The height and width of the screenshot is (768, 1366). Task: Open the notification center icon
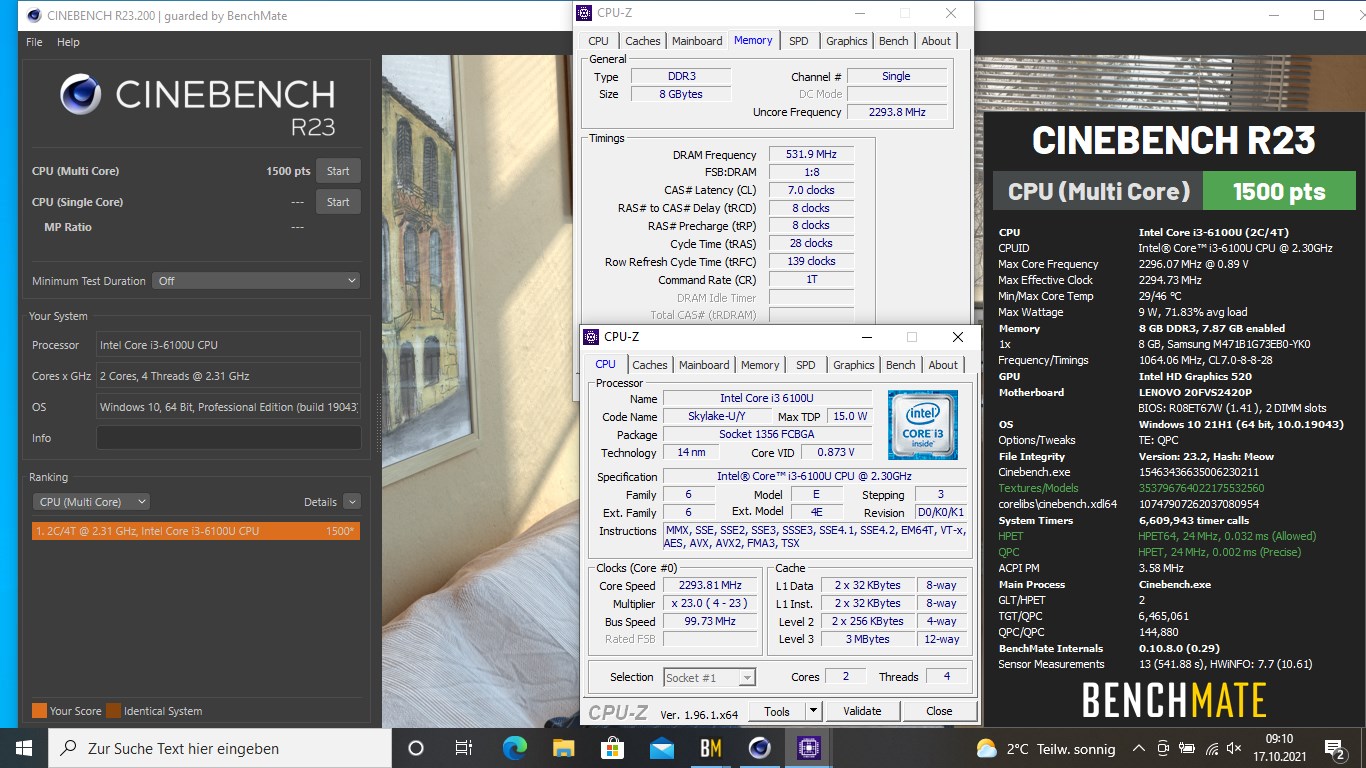tap(1334, 748)
